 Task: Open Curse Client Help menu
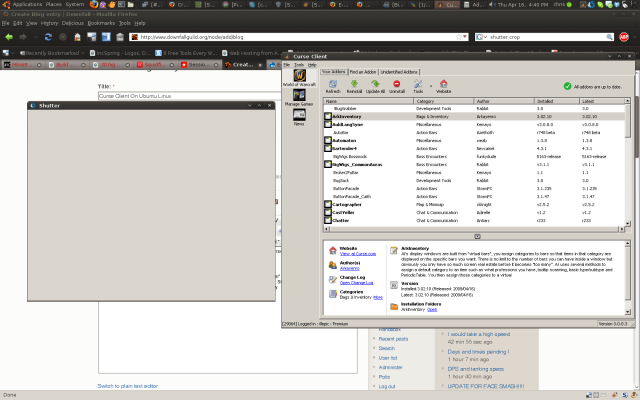pos(312,65)
